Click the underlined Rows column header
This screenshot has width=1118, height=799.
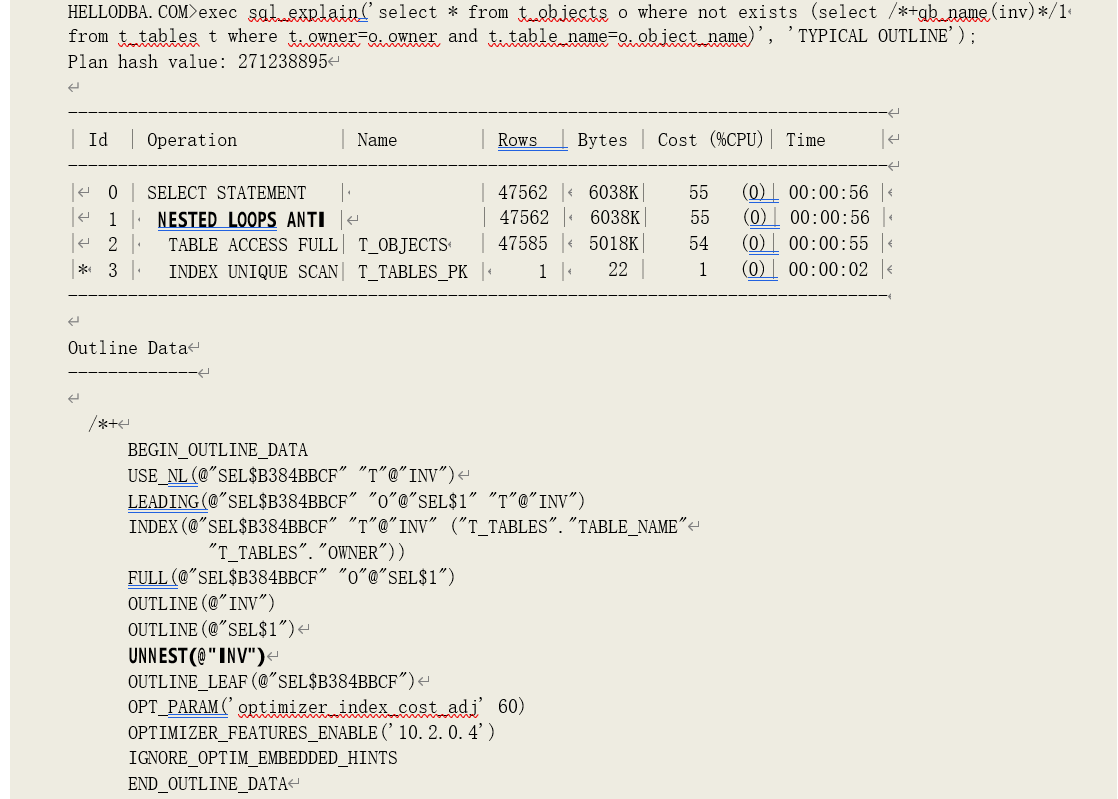[x=518, y=140]
